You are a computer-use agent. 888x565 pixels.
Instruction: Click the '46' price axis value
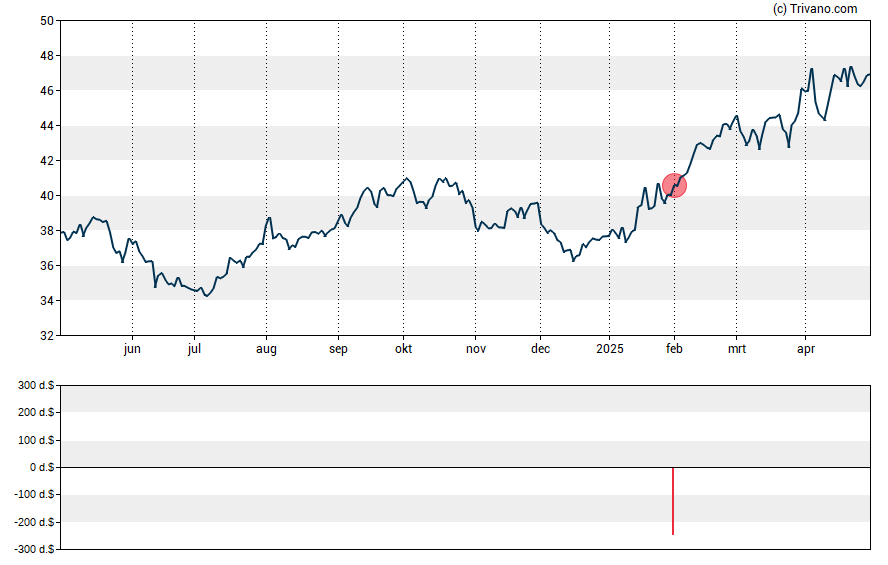tap(47, 91)
